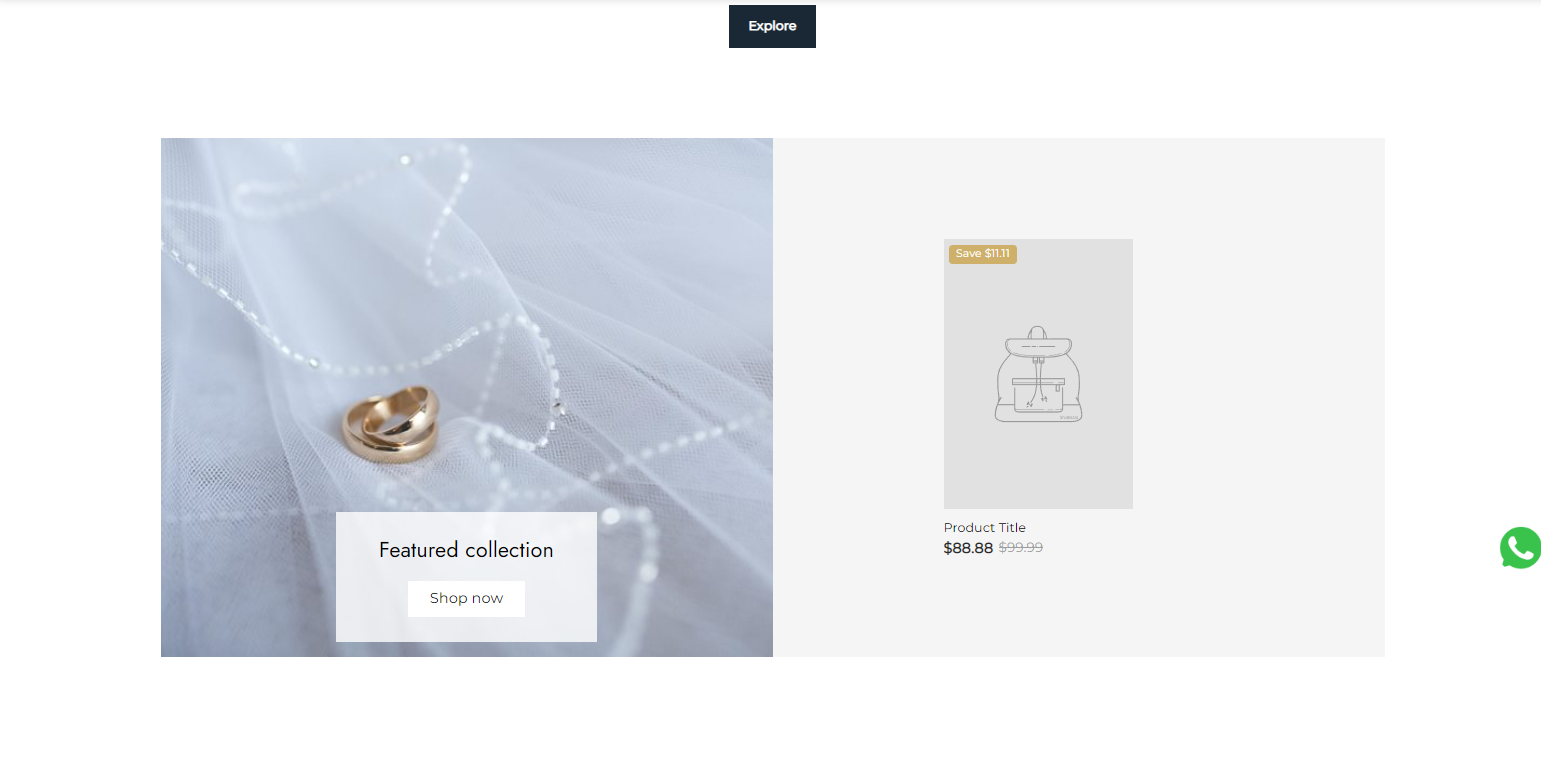Select the $88.88 sale price

968,548
